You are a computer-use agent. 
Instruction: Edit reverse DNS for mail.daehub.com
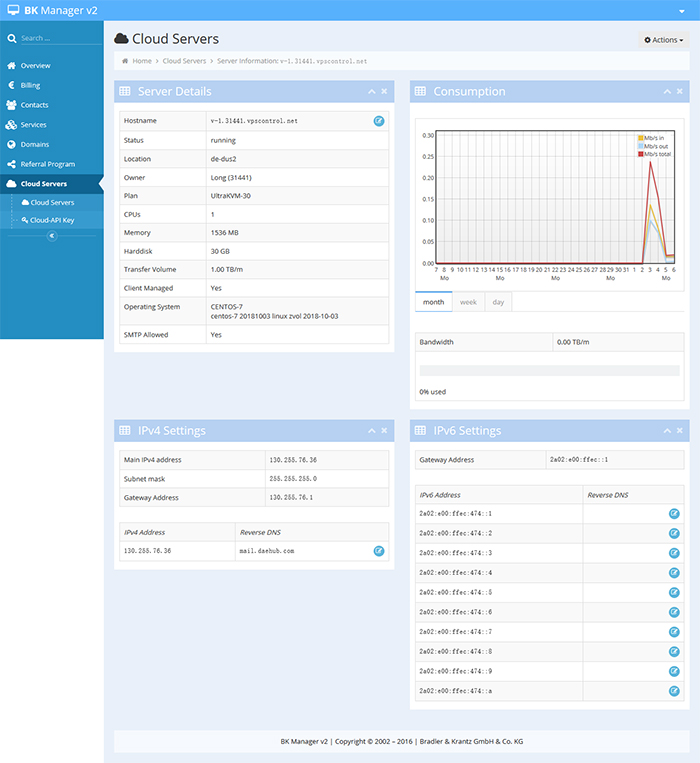(x=378, y=551)
